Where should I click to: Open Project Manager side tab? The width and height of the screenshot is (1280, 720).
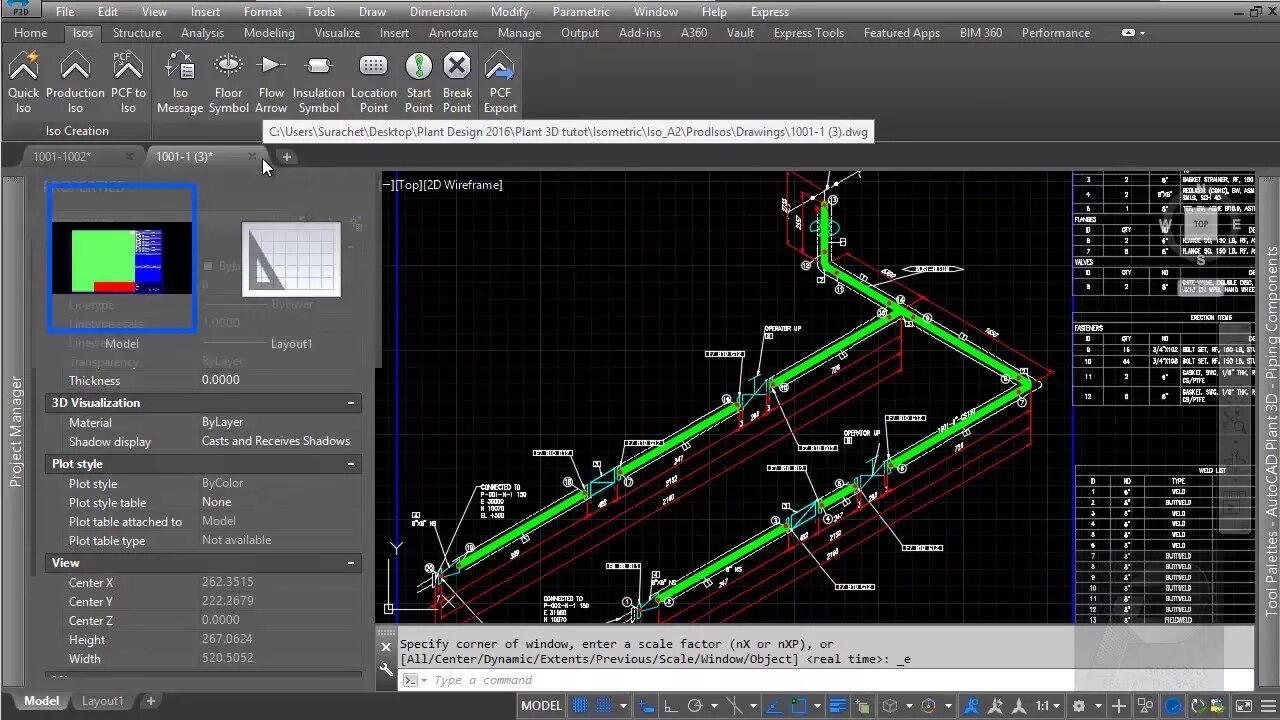pos(16,432)
